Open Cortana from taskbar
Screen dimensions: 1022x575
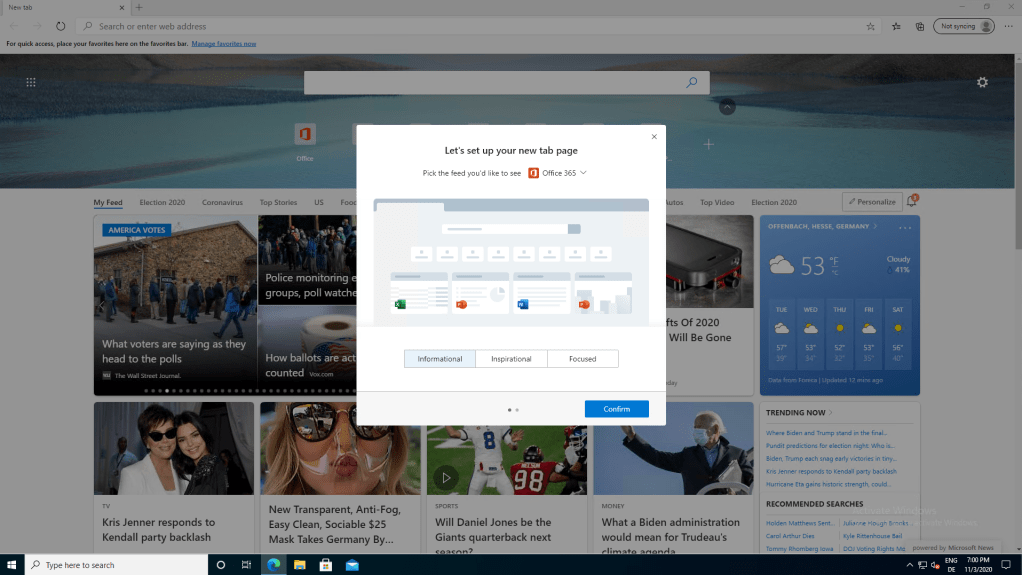click(x=220, y=565)
